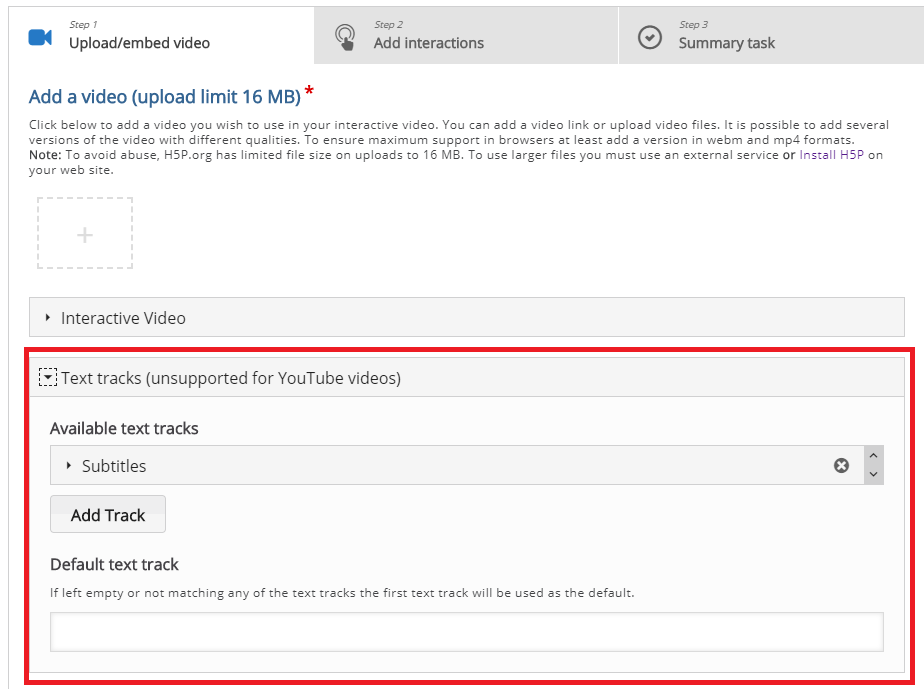Remove the Subtitles track with X icon
924x689 pixels.
[x=842, y=466]
